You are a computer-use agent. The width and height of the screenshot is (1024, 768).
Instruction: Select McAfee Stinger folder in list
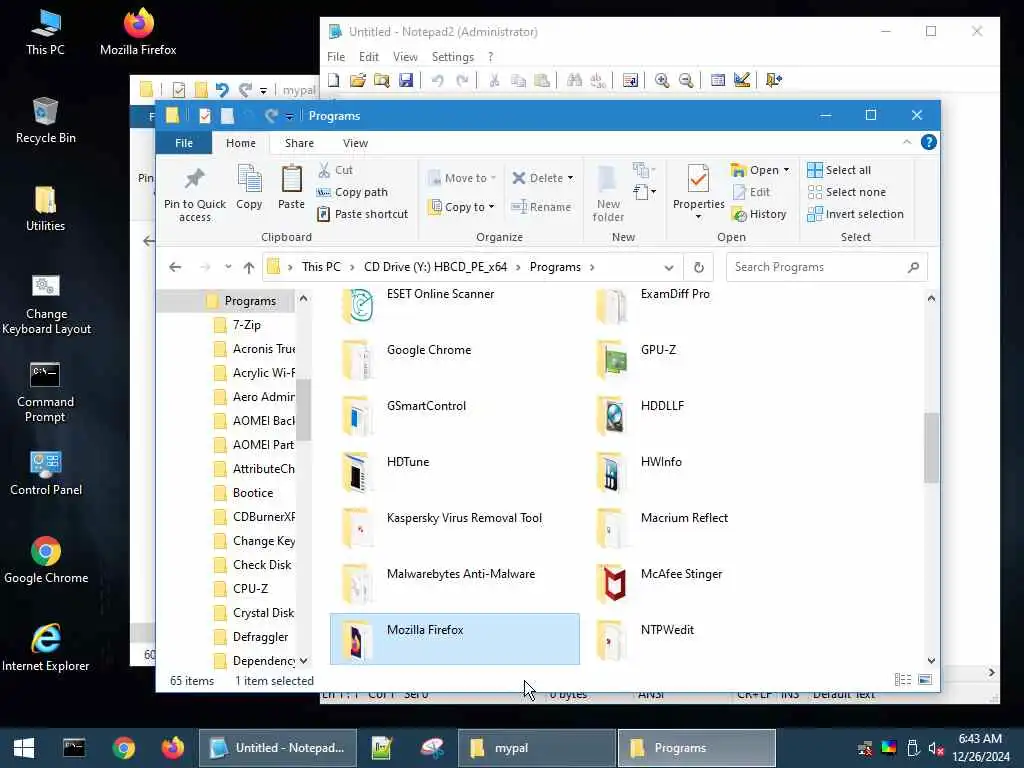pos(708,583)
